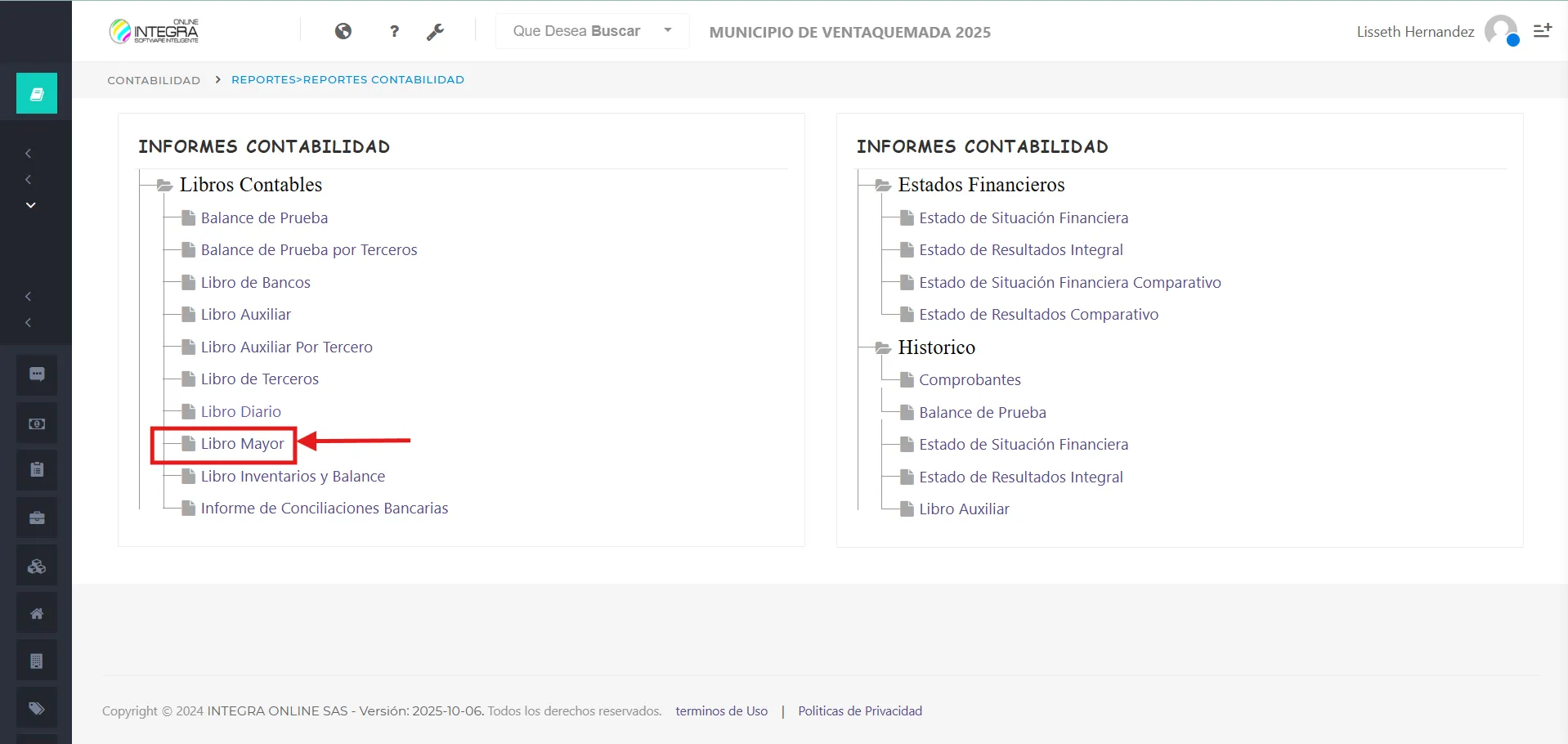Select the stacked cubes sidebar icon
The image size is (1568, 744).
tap(37, 566)
